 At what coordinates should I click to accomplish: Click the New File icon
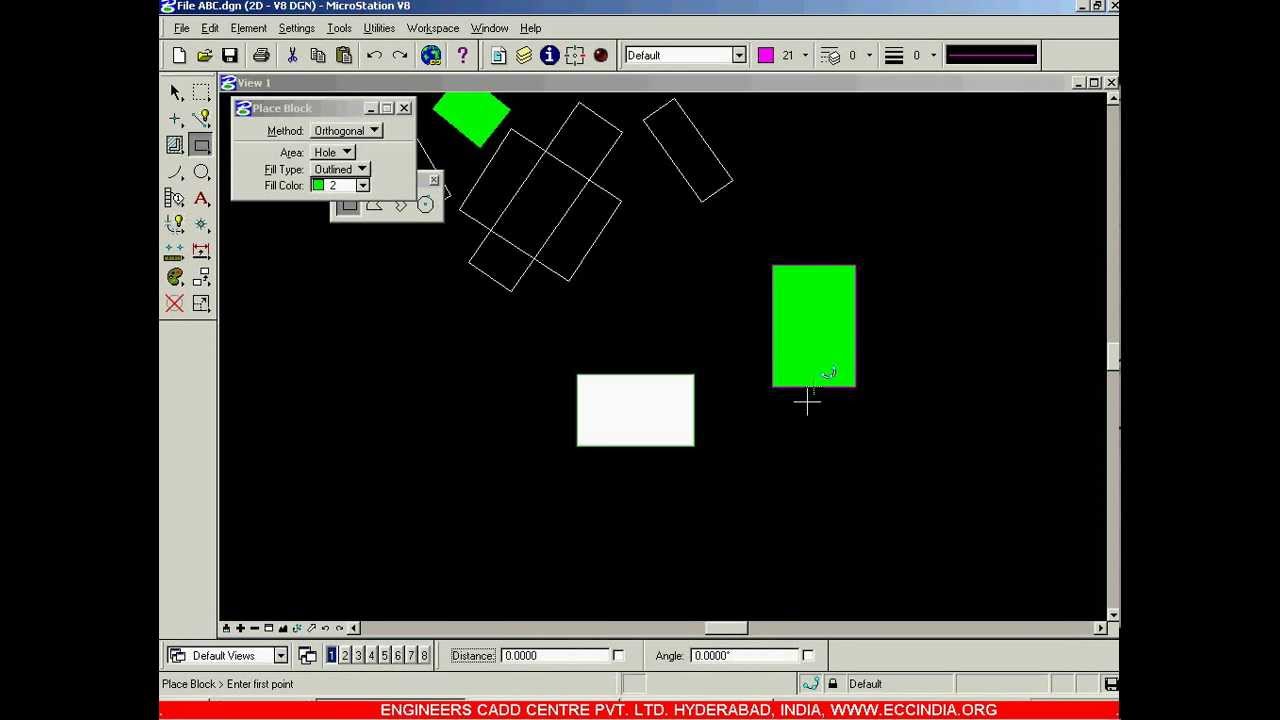point(179,56)
